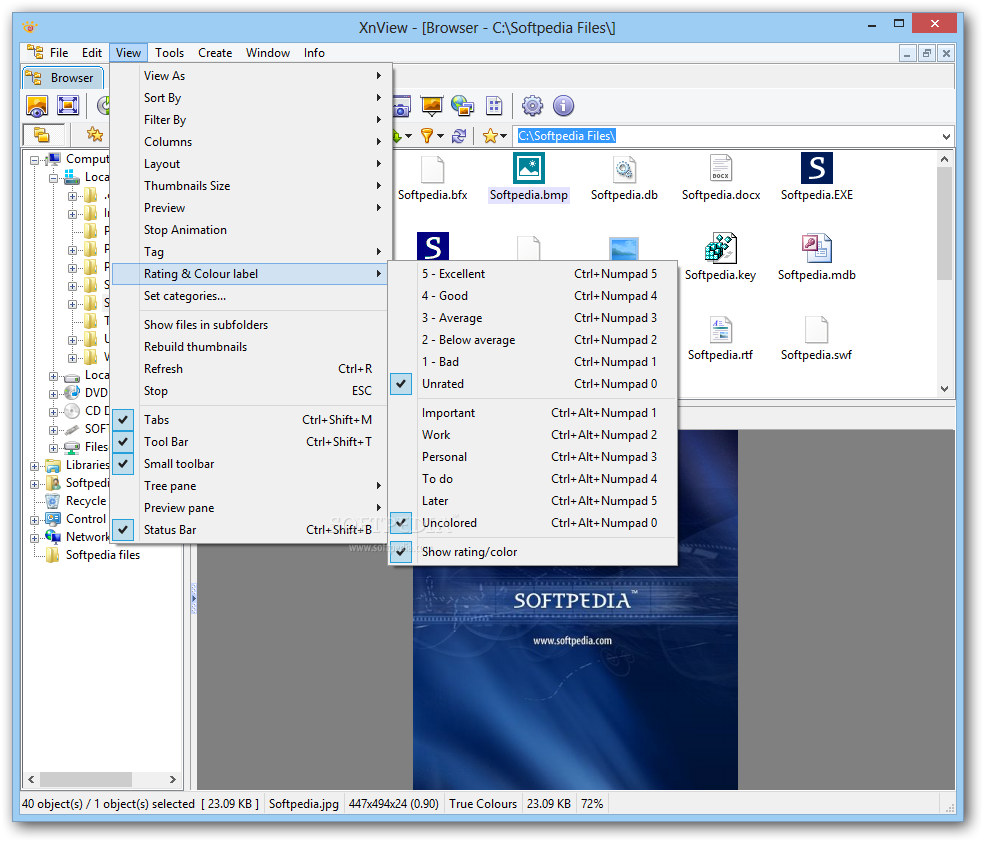The height and width of the screenshot is (842, 984).
Task: Select the Unrated rating option
Action: click(x=533, y=384)
